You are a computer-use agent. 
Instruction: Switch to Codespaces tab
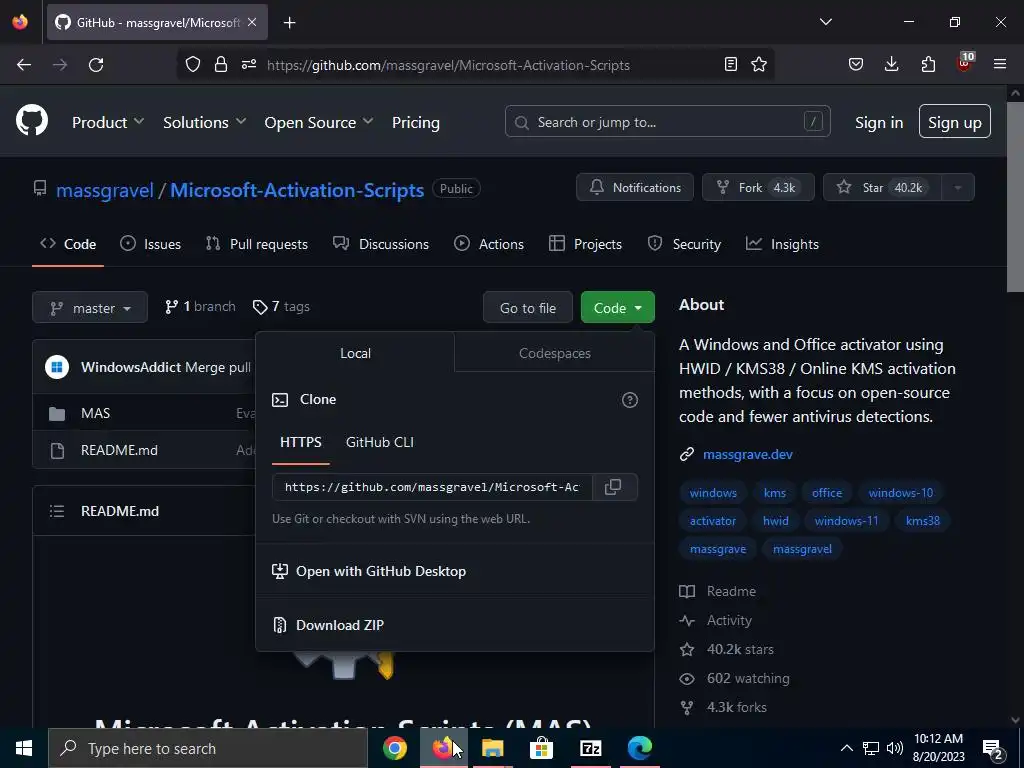point(554,353)
